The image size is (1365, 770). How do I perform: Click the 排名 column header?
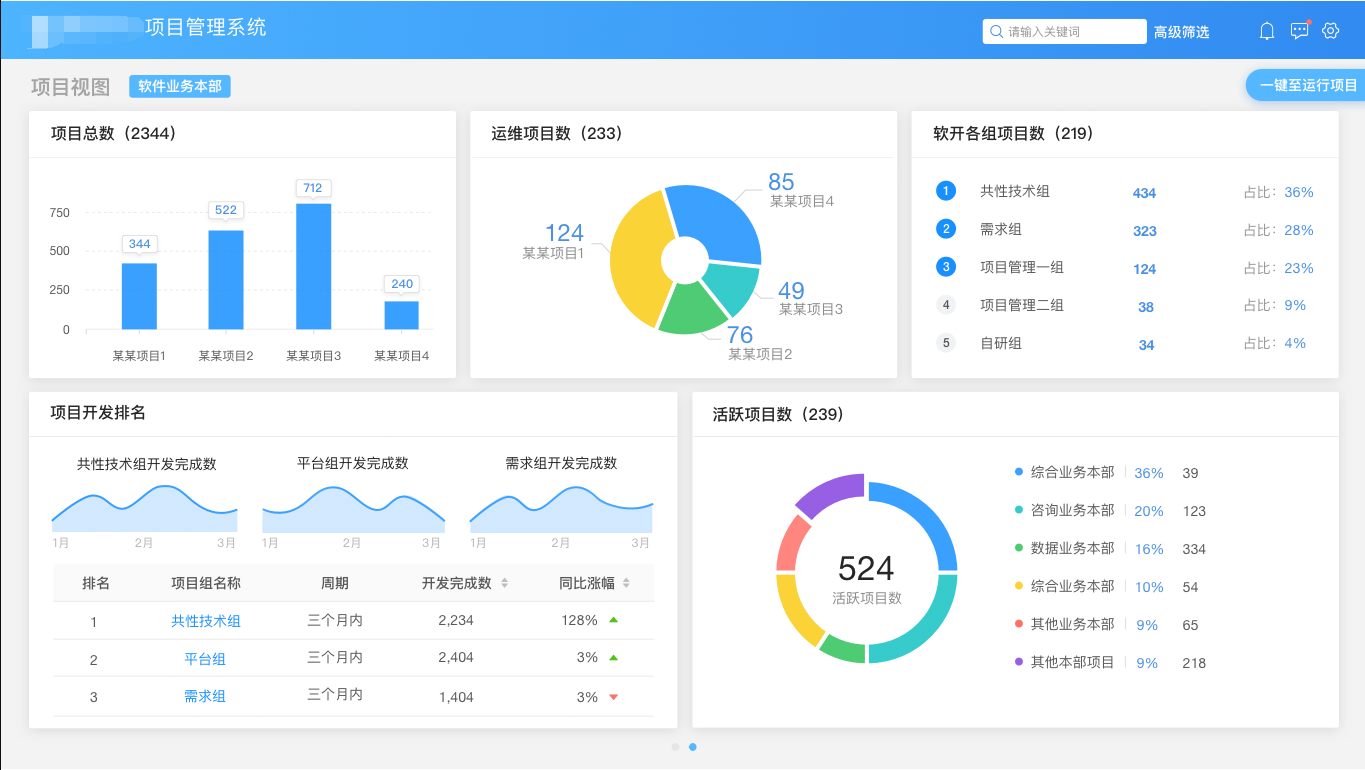coord(96,583)
